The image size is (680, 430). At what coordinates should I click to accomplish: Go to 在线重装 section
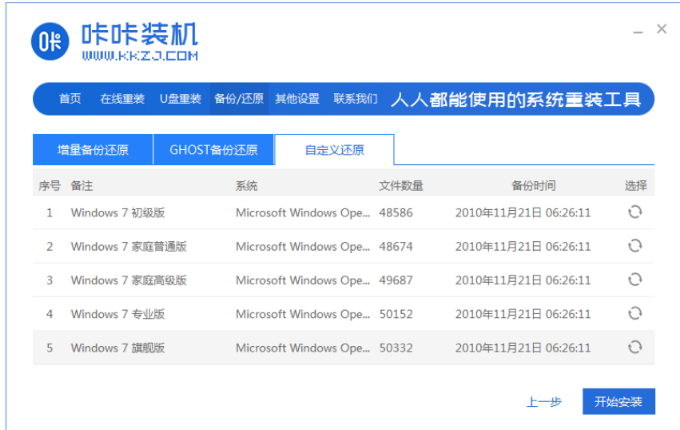pyautogui.click(x=122, y=99)
